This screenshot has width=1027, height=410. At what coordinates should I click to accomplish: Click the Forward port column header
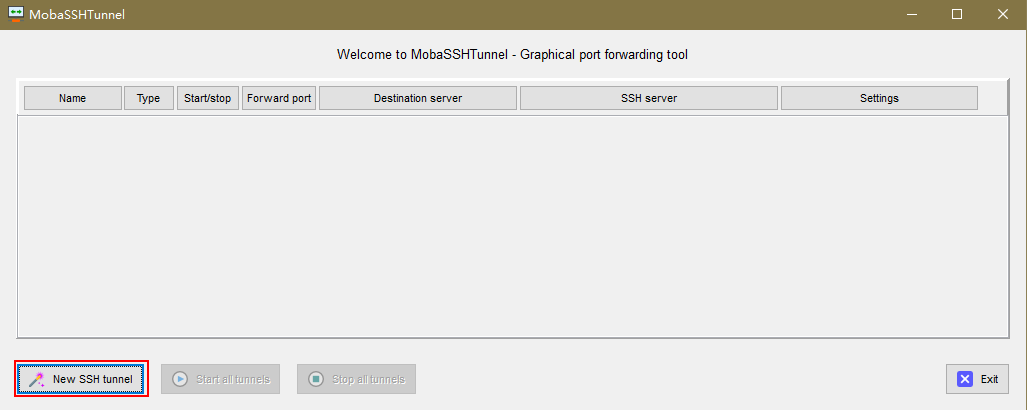(279, 98)
